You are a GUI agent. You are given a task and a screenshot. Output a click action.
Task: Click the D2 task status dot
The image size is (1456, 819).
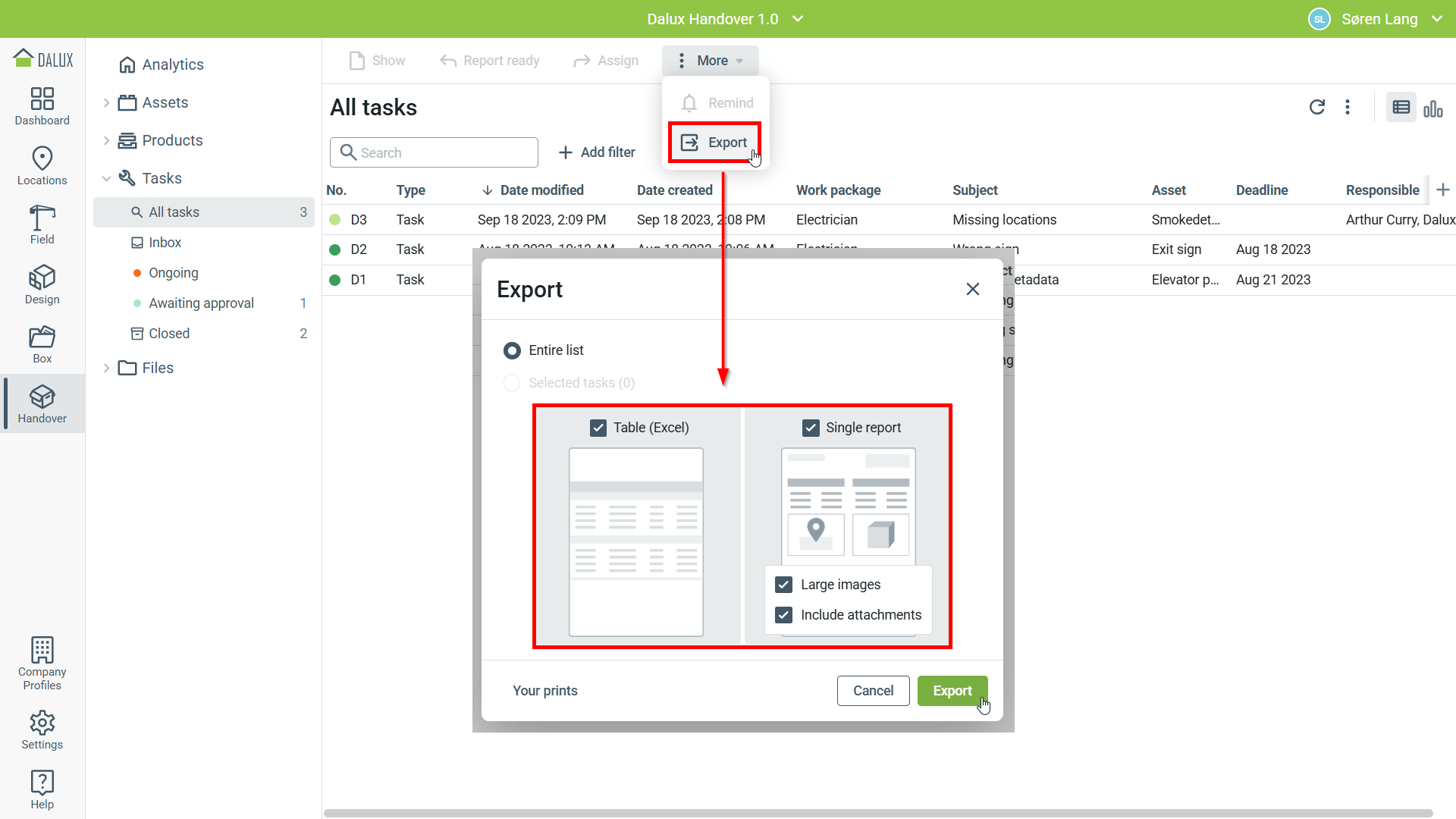coord(335,249)
